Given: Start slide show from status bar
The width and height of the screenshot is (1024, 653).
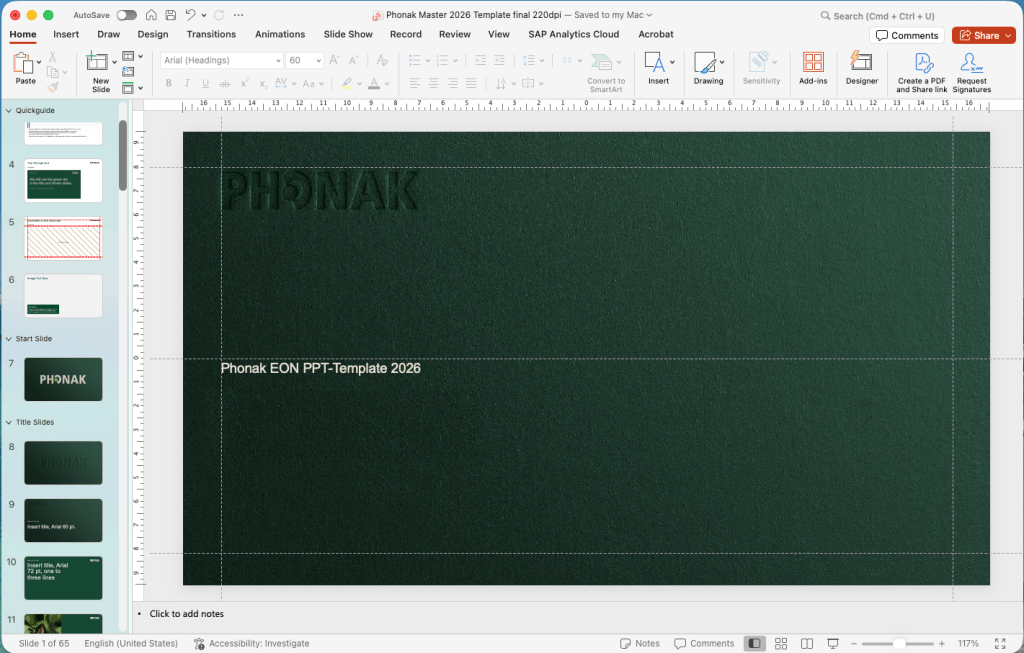Looking at the screenshot, I should (x=833, y=643).
